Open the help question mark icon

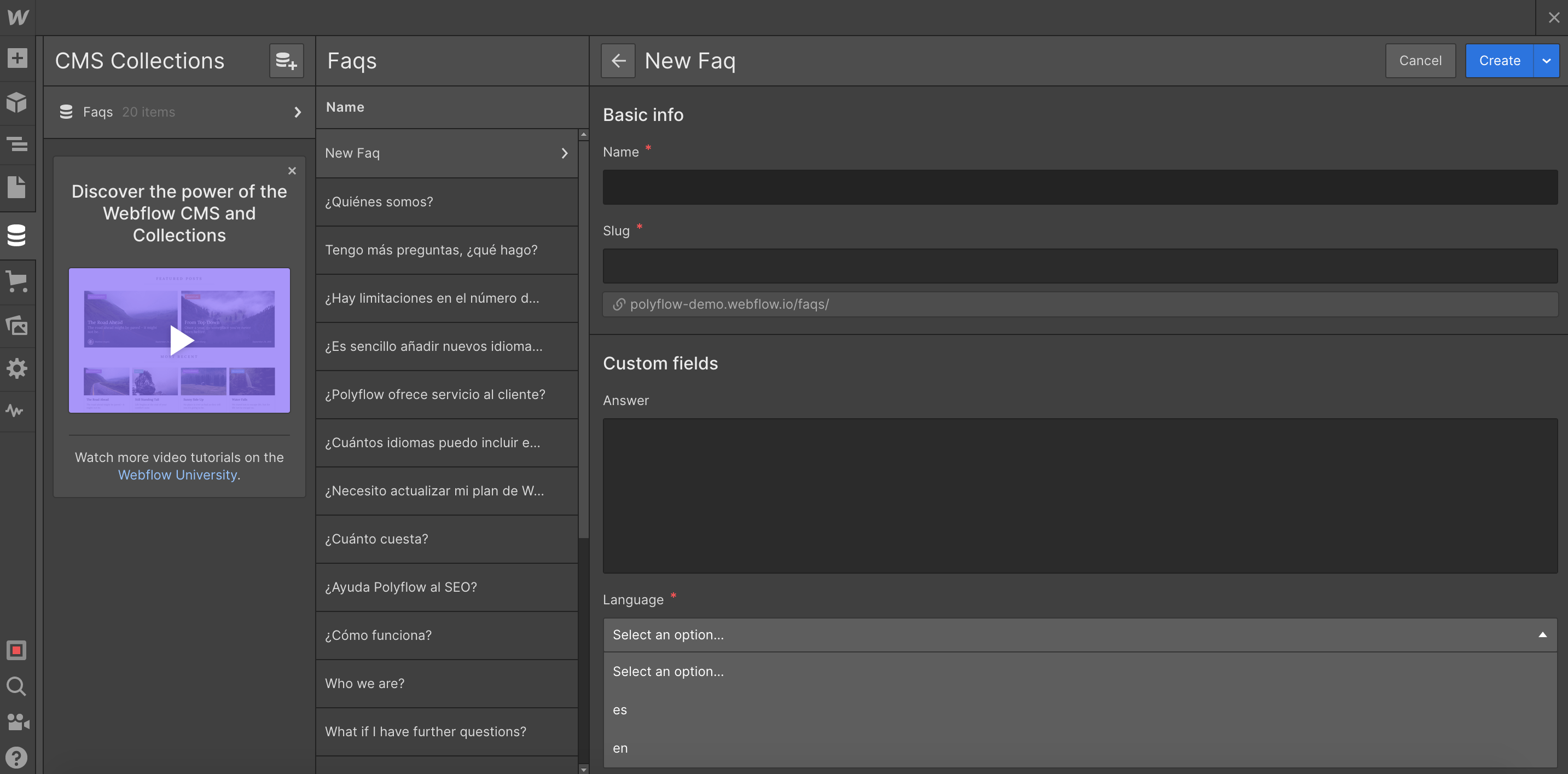pos(16,758)
